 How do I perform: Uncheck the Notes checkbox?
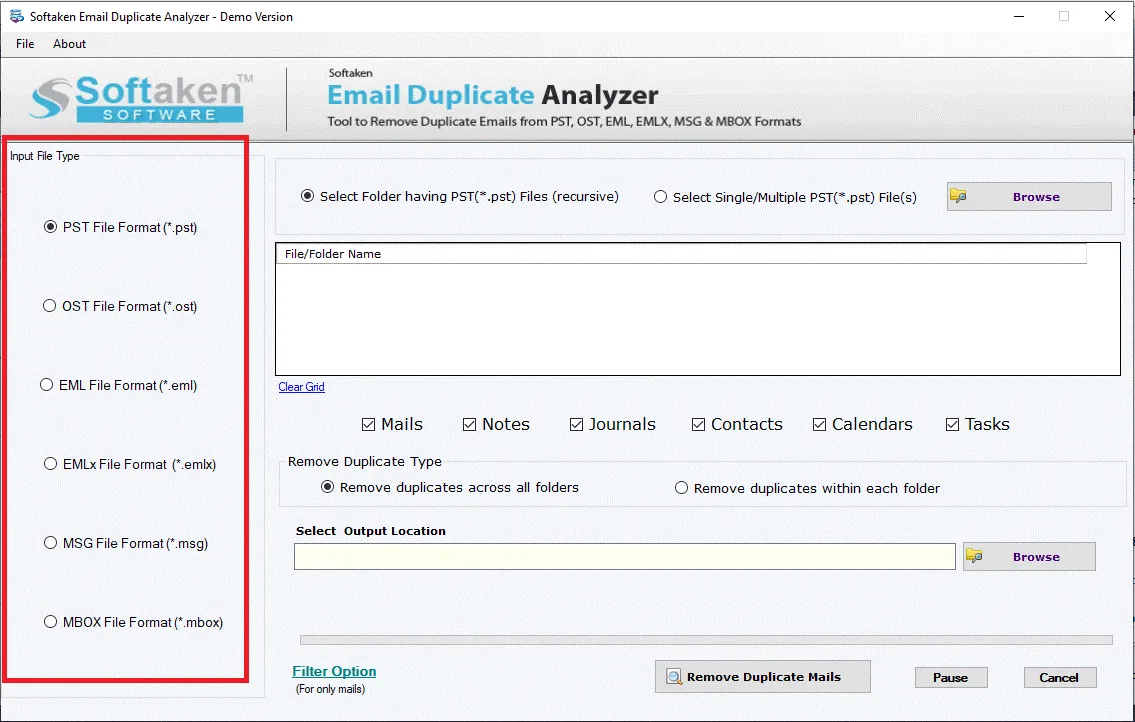pyautogui.click(x=469, y=424)
